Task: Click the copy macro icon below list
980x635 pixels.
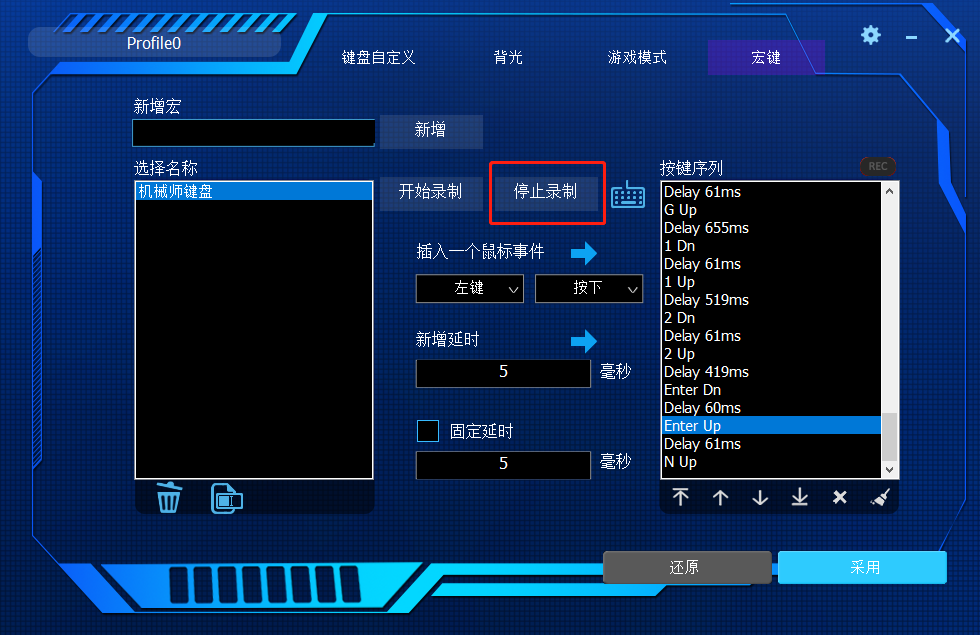Action: coord(226,498)
